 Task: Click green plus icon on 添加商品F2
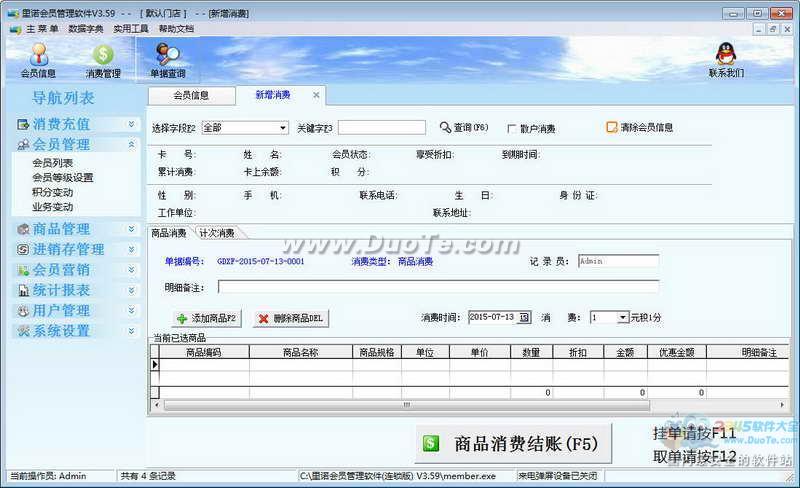tap(182, 319)
